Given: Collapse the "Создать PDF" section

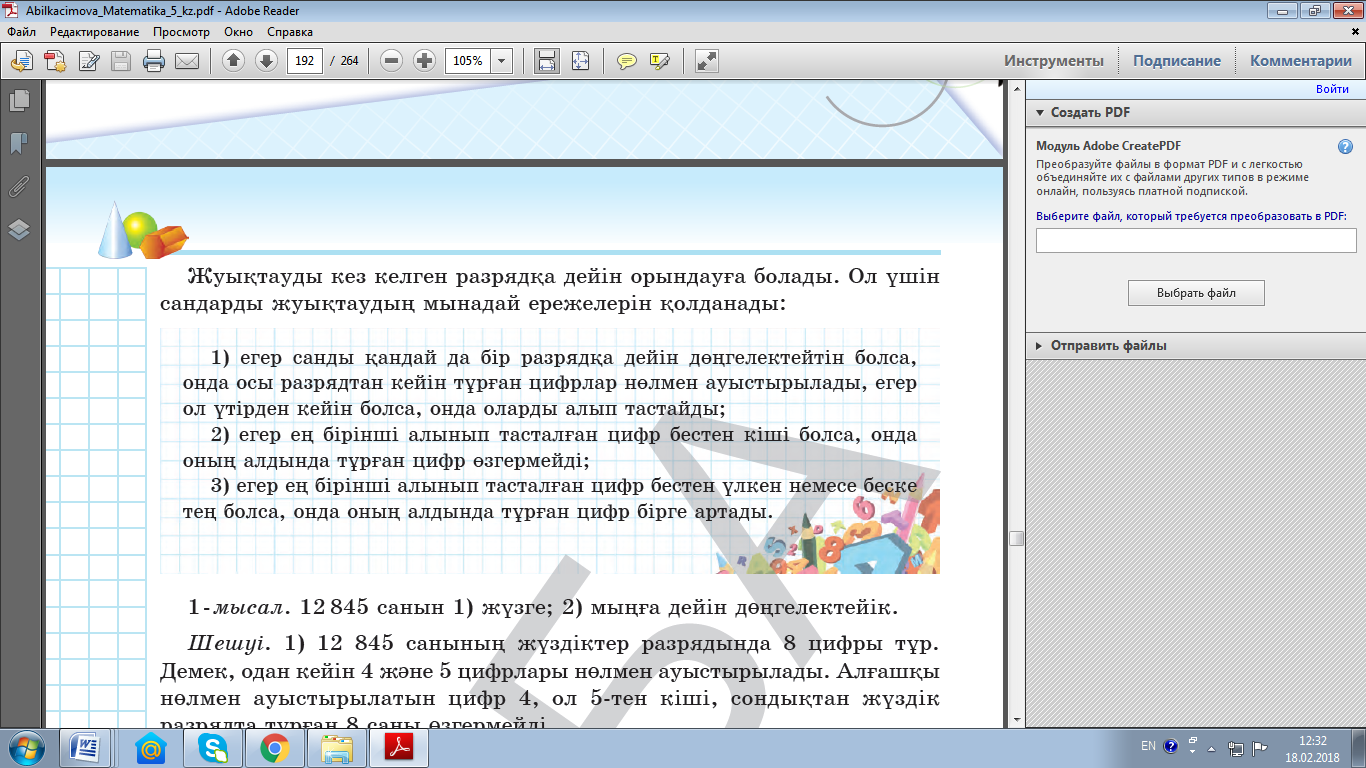Looking at the screenshot, I should point(1040,113).
